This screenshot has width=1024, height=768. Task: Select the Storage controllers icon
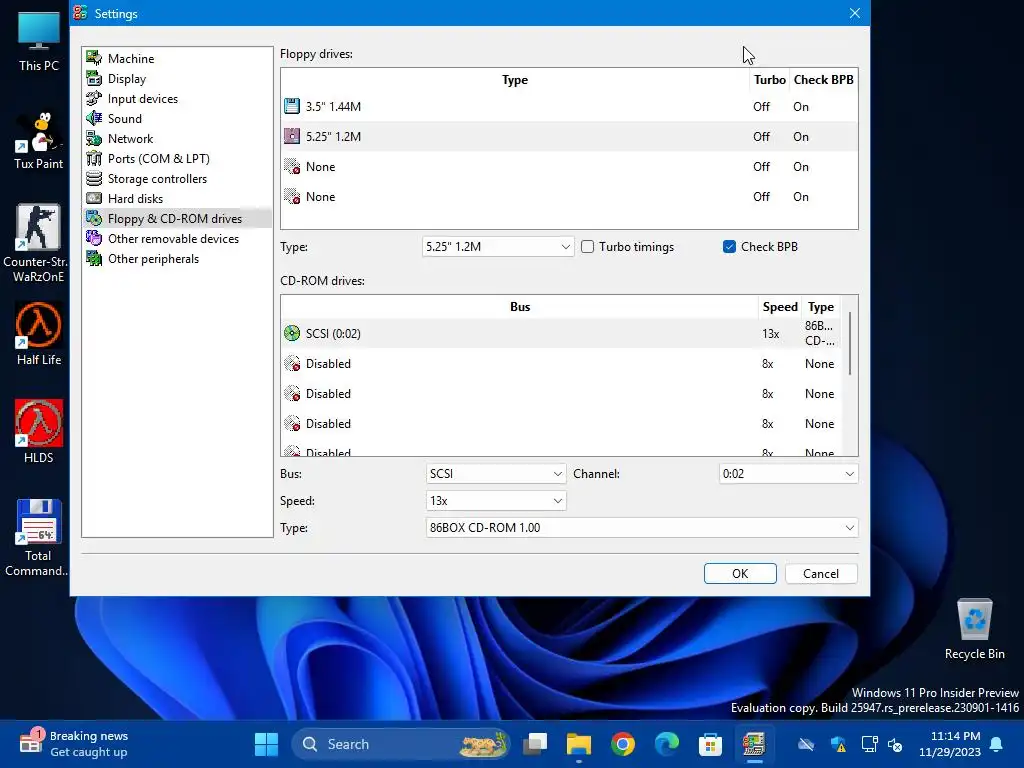94,178
